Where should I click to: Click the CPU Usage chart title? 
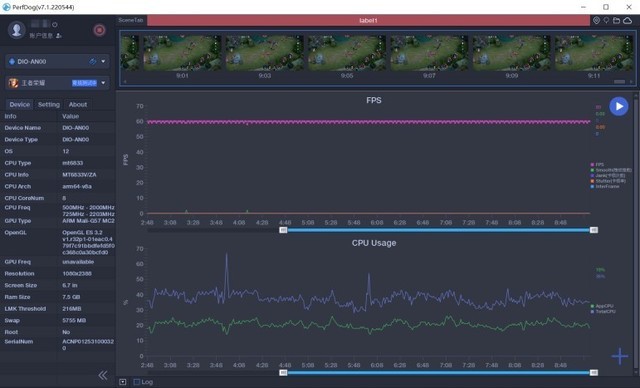374,243
